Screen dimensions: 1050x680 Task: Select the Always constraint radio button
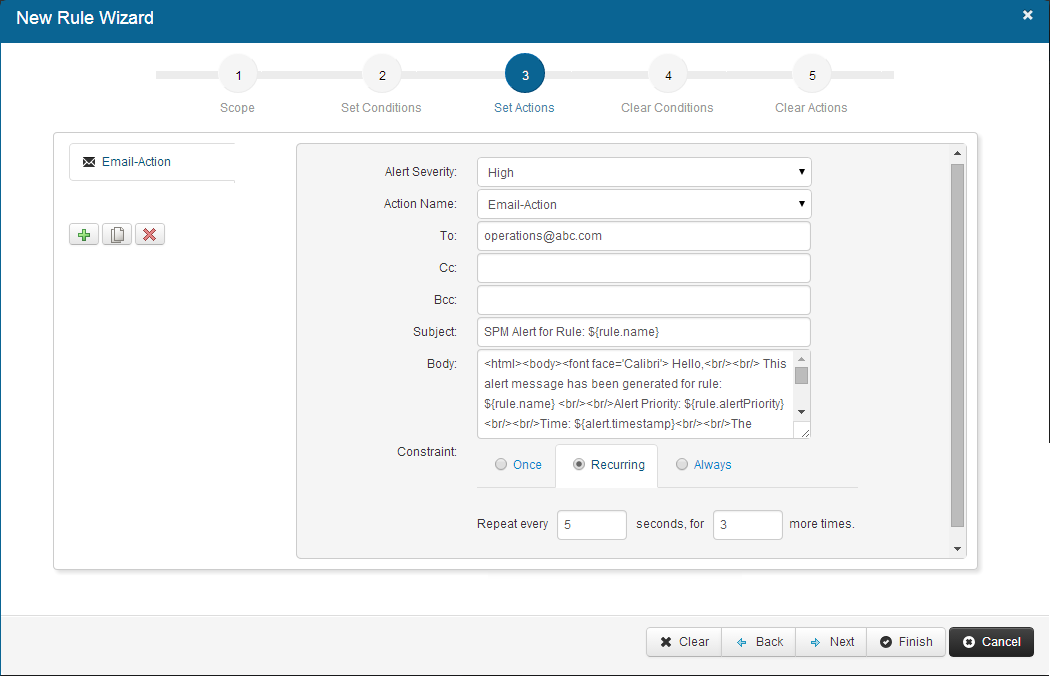[682, 464]
